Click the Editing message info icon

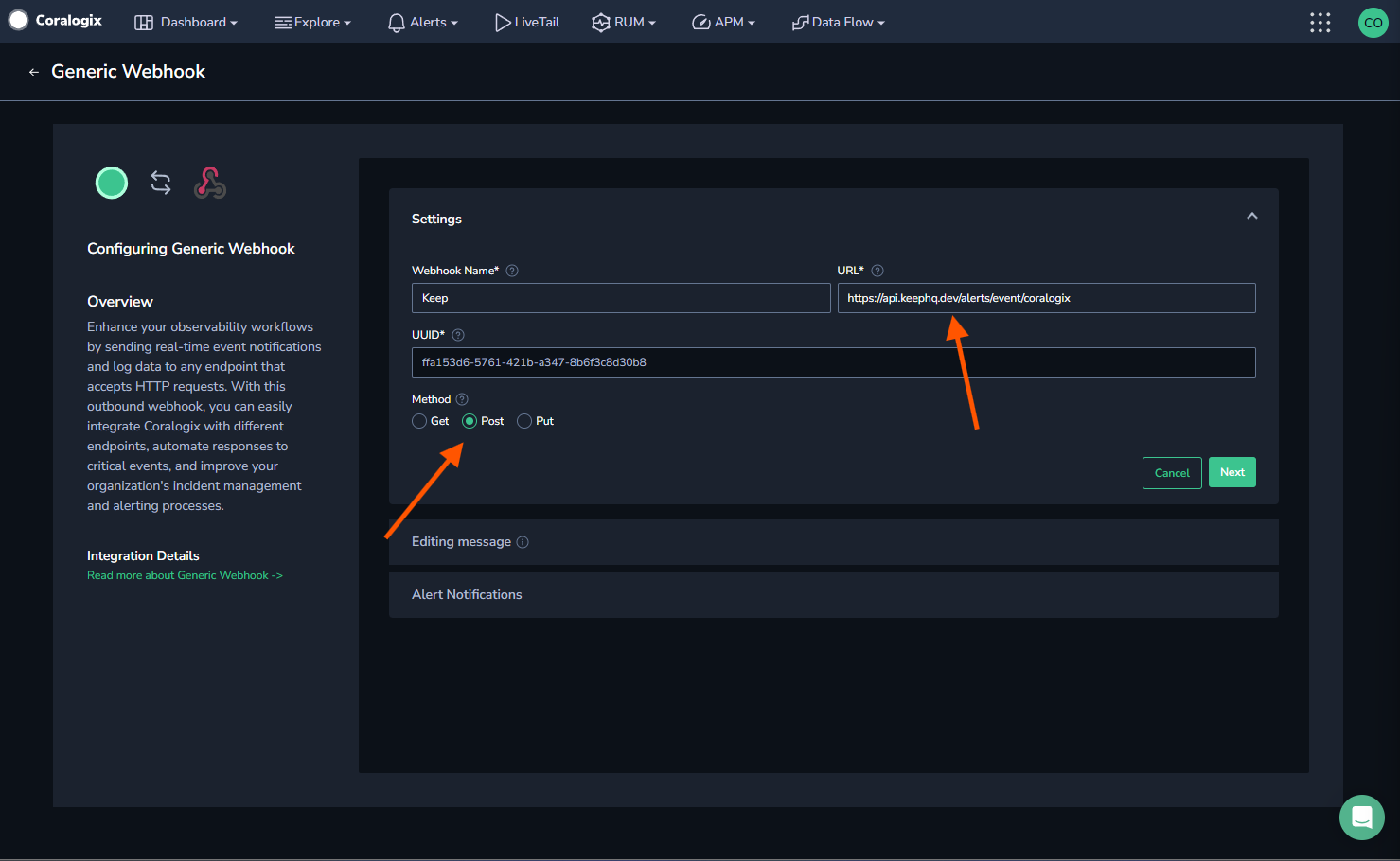tap(523, 542)
